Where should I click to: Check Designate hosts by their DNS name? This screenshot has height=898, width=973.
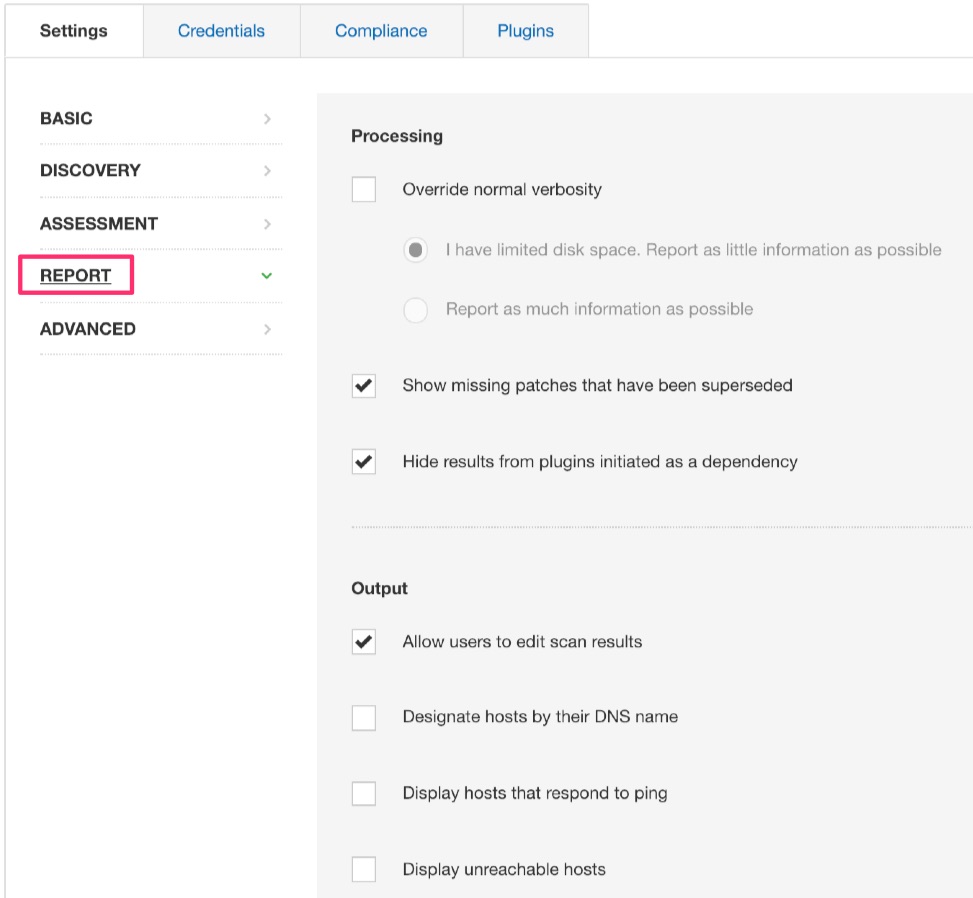click(x=364, y=717)
